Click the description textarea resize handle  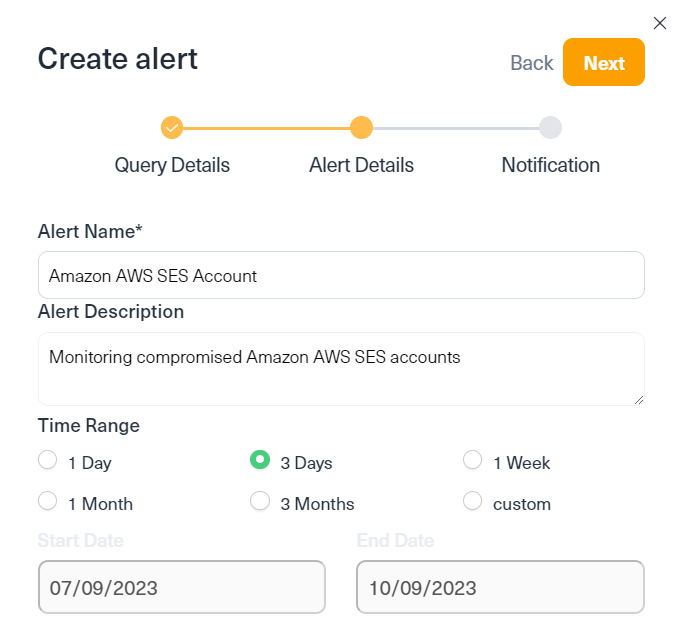(639, 400)
